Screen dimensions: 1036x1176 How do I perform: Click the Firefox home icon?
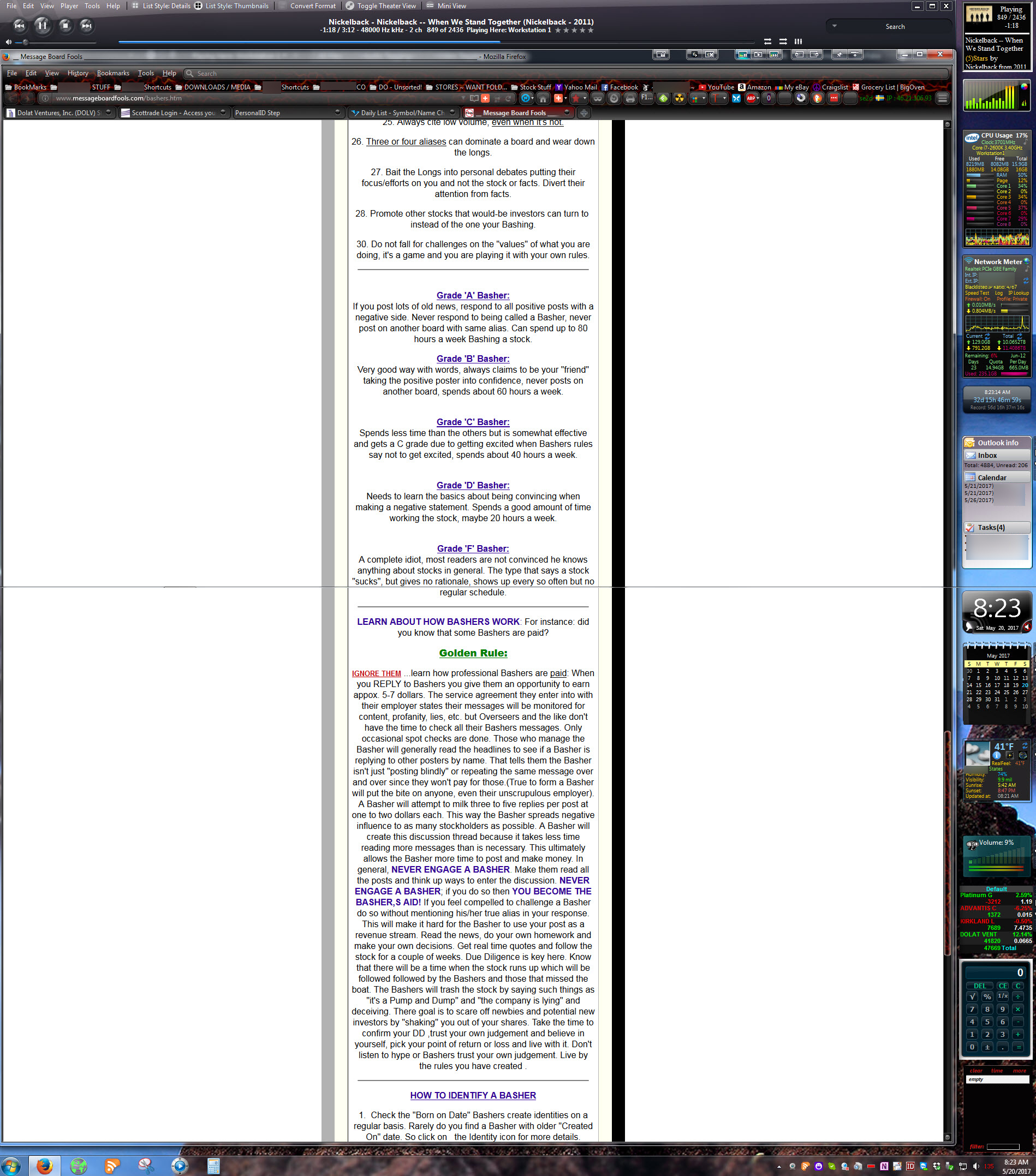542,98
